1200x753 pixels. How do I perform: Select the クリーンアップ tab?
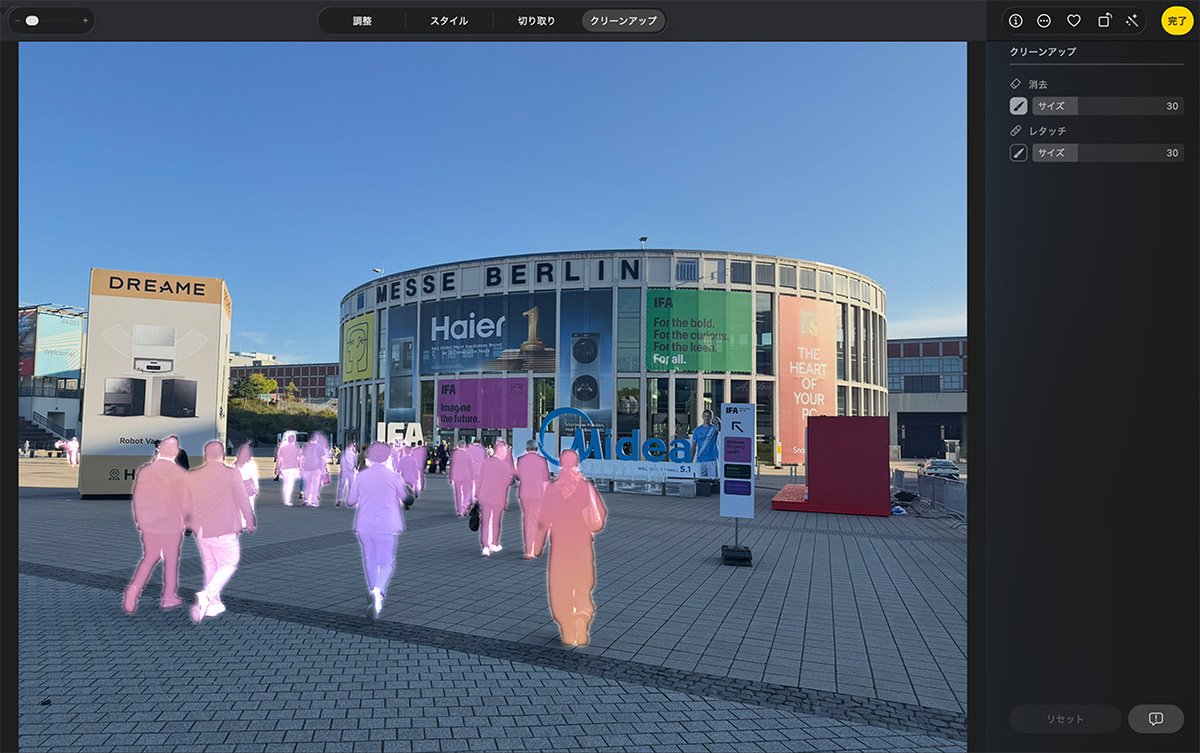click(623, 20)
